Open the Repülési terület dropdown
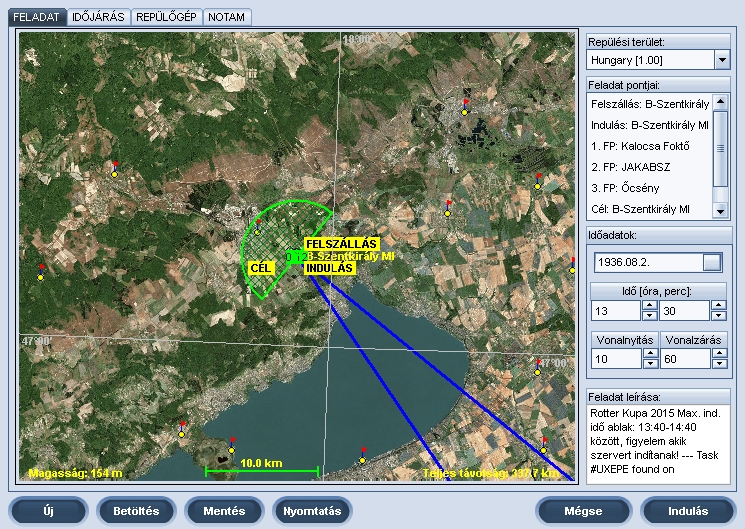Viewport: 745px width, 529px height. [721, 60]
